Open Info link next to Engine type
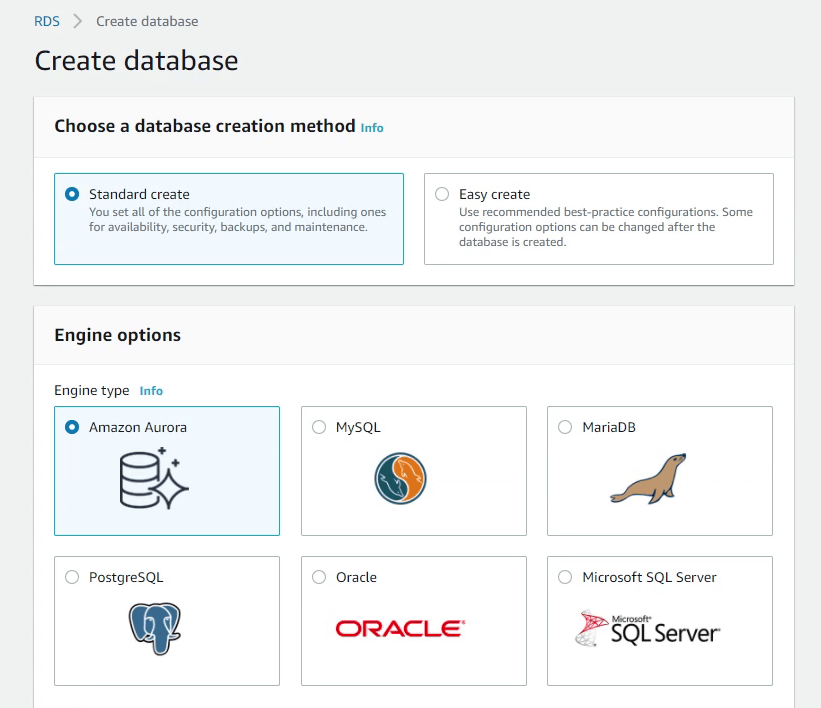 pos(151,391)
